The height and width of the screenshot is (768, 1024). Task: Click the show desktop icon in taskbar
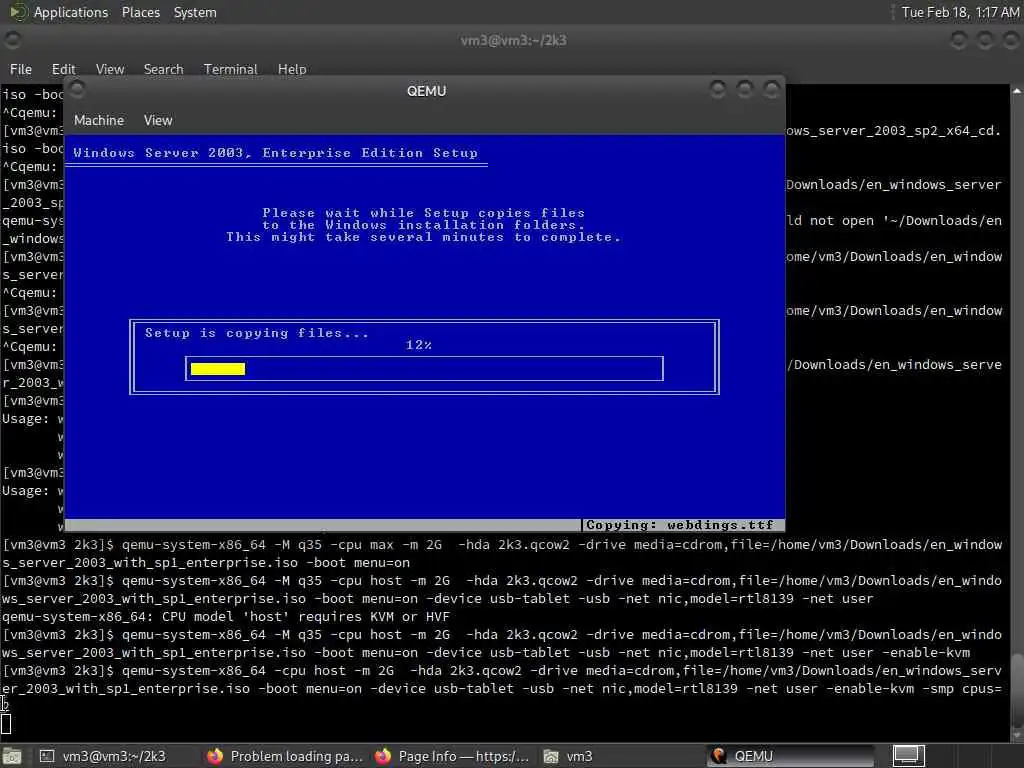click(x=12, y=756)
